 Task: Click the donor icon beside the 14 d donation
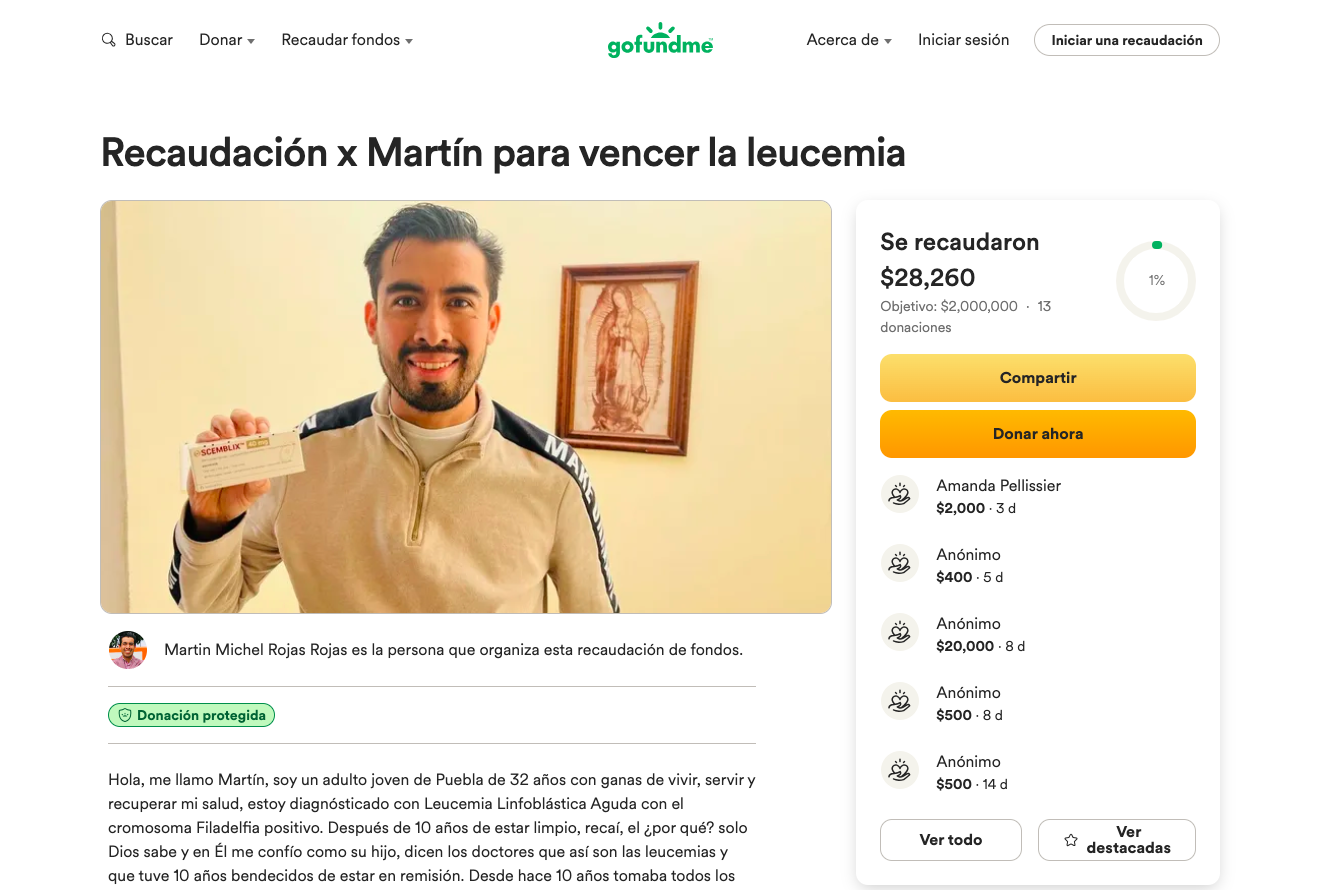click(900, 770)
